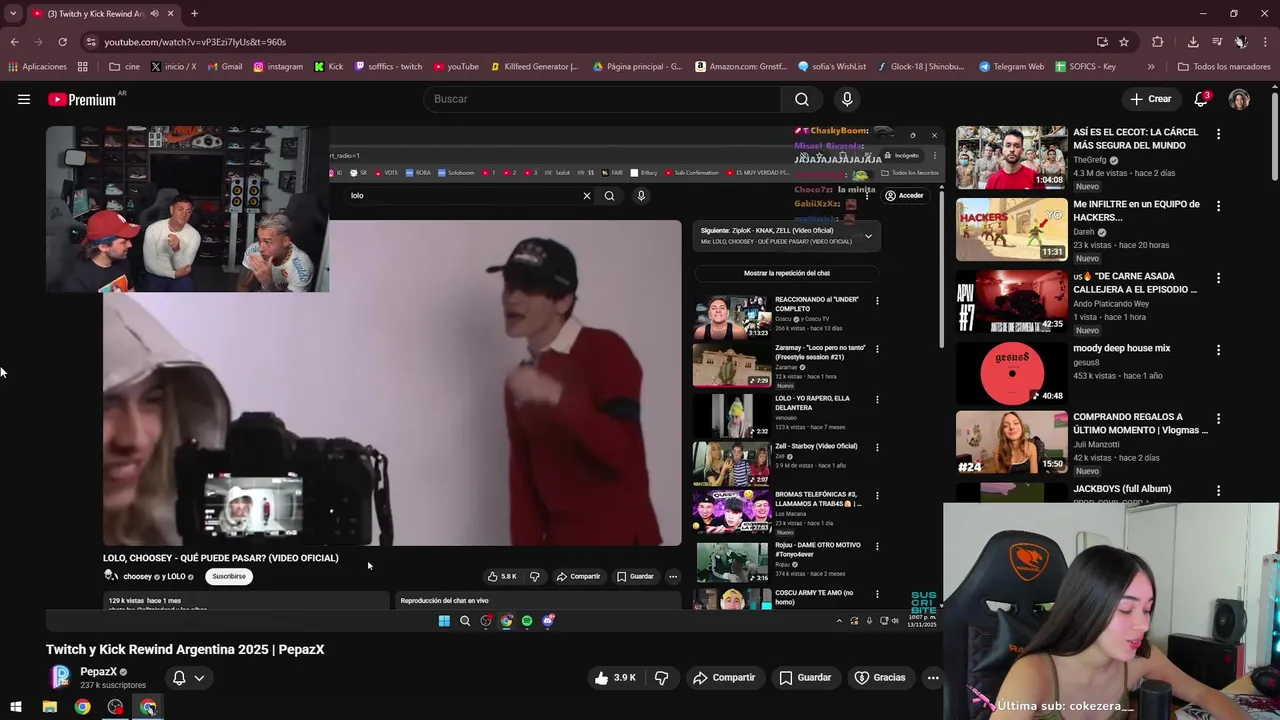Save the video with Guardar
1280x720 pixels.
coord(805,677)
